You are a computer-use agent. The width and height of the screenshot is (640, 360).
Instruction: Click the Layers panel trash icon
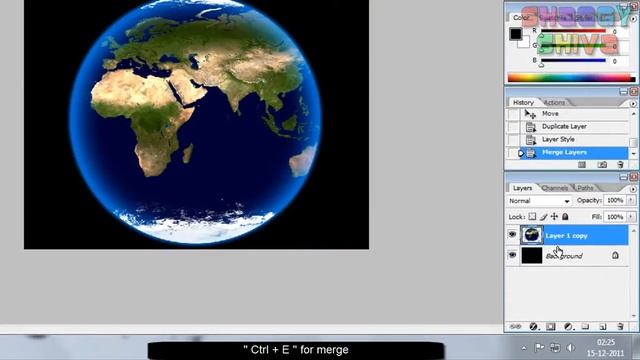point(620,327)
